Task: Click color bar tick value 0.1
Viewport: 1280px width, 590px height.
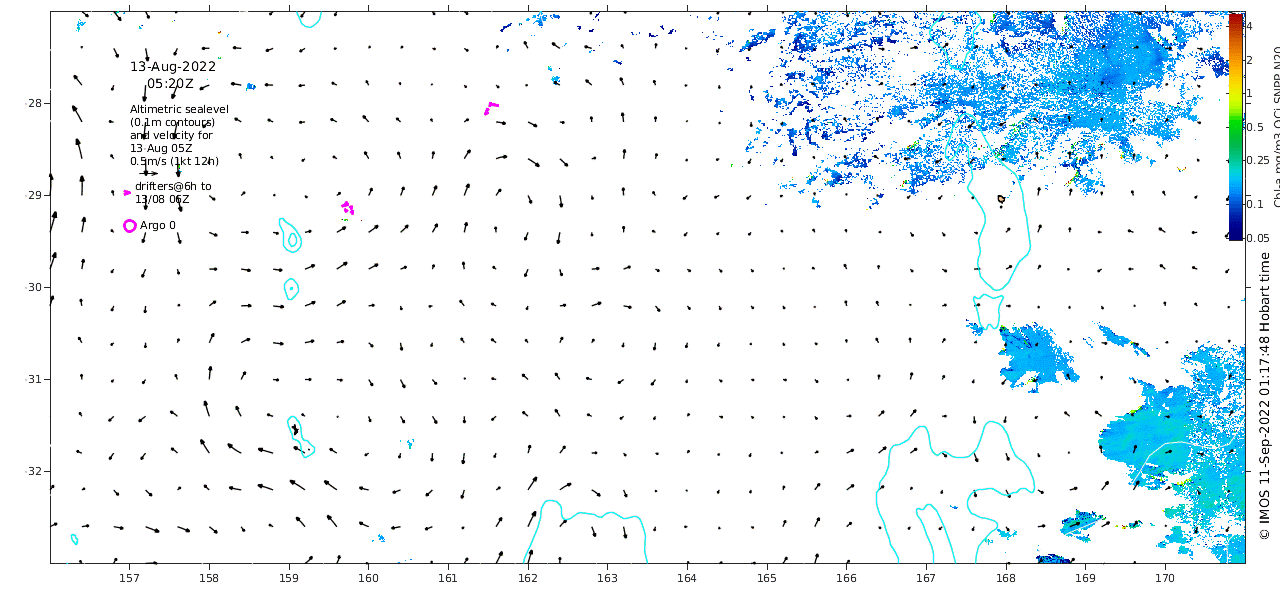Action: (1254, 204)
